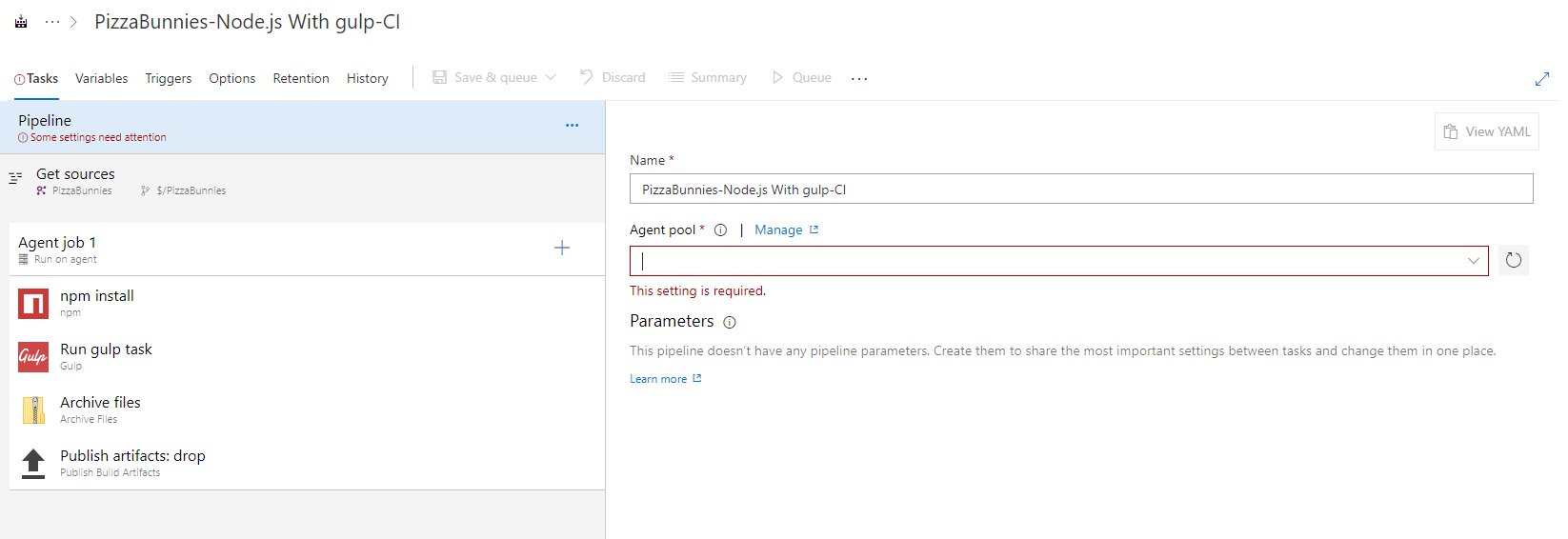The height and width of the screenshot is (539, 1568).
Task: Switch to the Variables tab
Action: (x=101, y=78)
